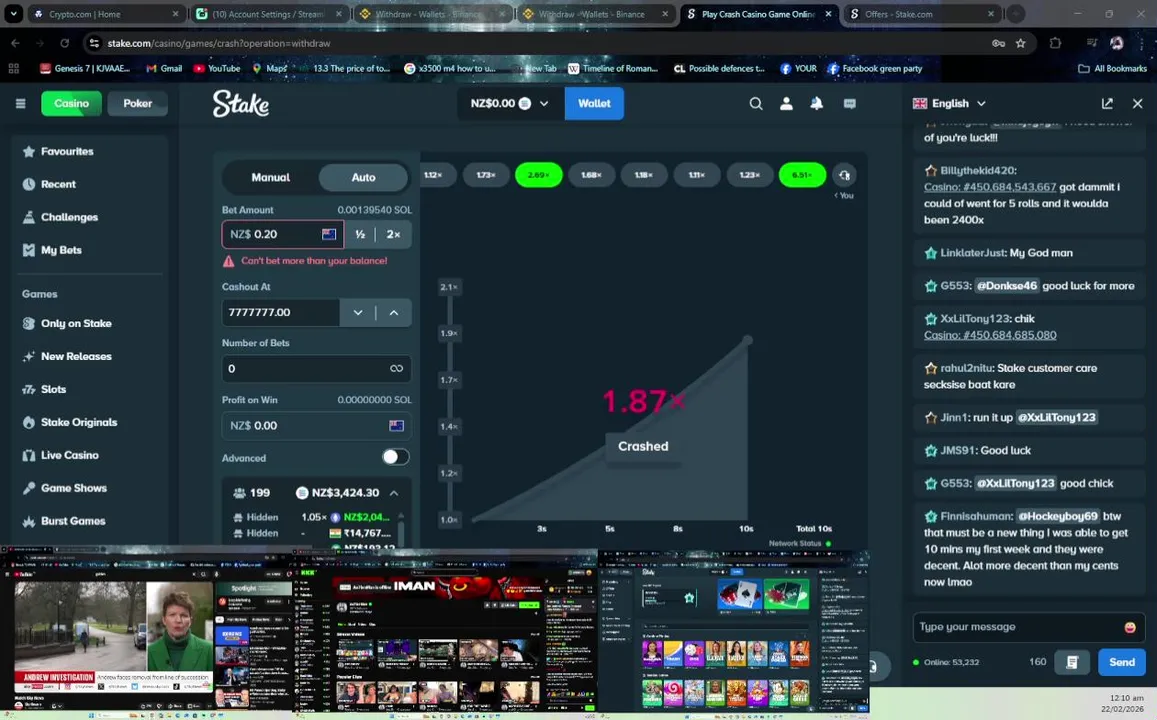Screen dimensions: 1157x720
Task: Click the Cashout At input field
Action: tap(280, 313)
